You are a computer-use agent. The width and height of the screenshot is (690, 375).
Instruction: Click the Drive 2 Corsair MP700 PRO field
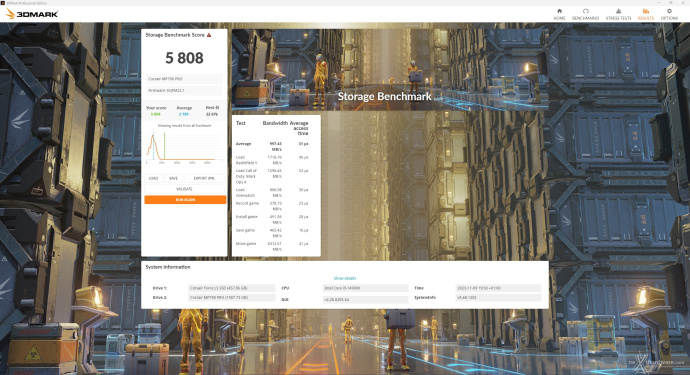[x=231, y=298]
